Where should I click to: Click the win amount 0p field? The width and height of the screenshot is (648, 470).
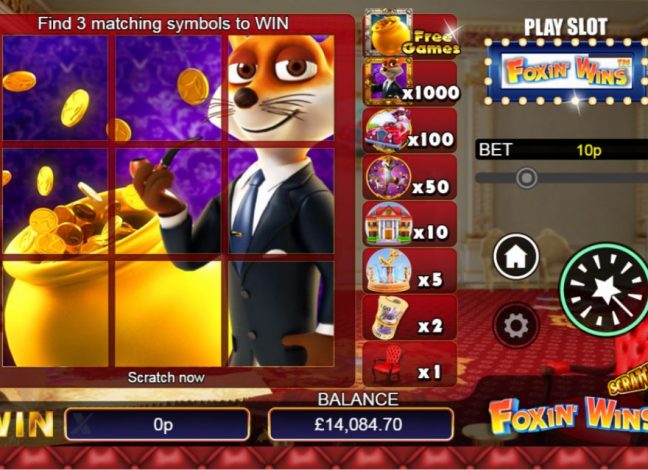click(157, 424)
